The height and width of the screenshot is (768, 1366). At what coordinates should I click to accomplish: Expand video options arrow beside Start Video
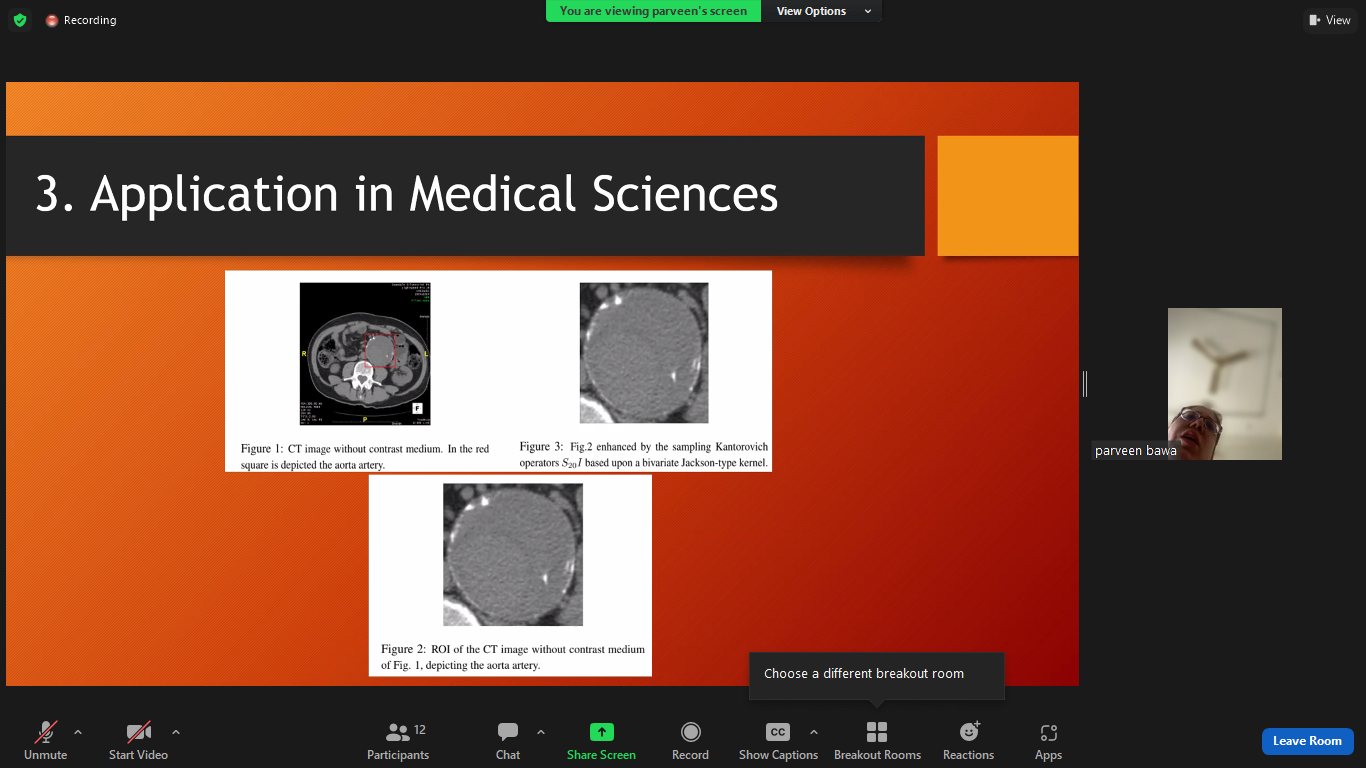pos(176,732)
